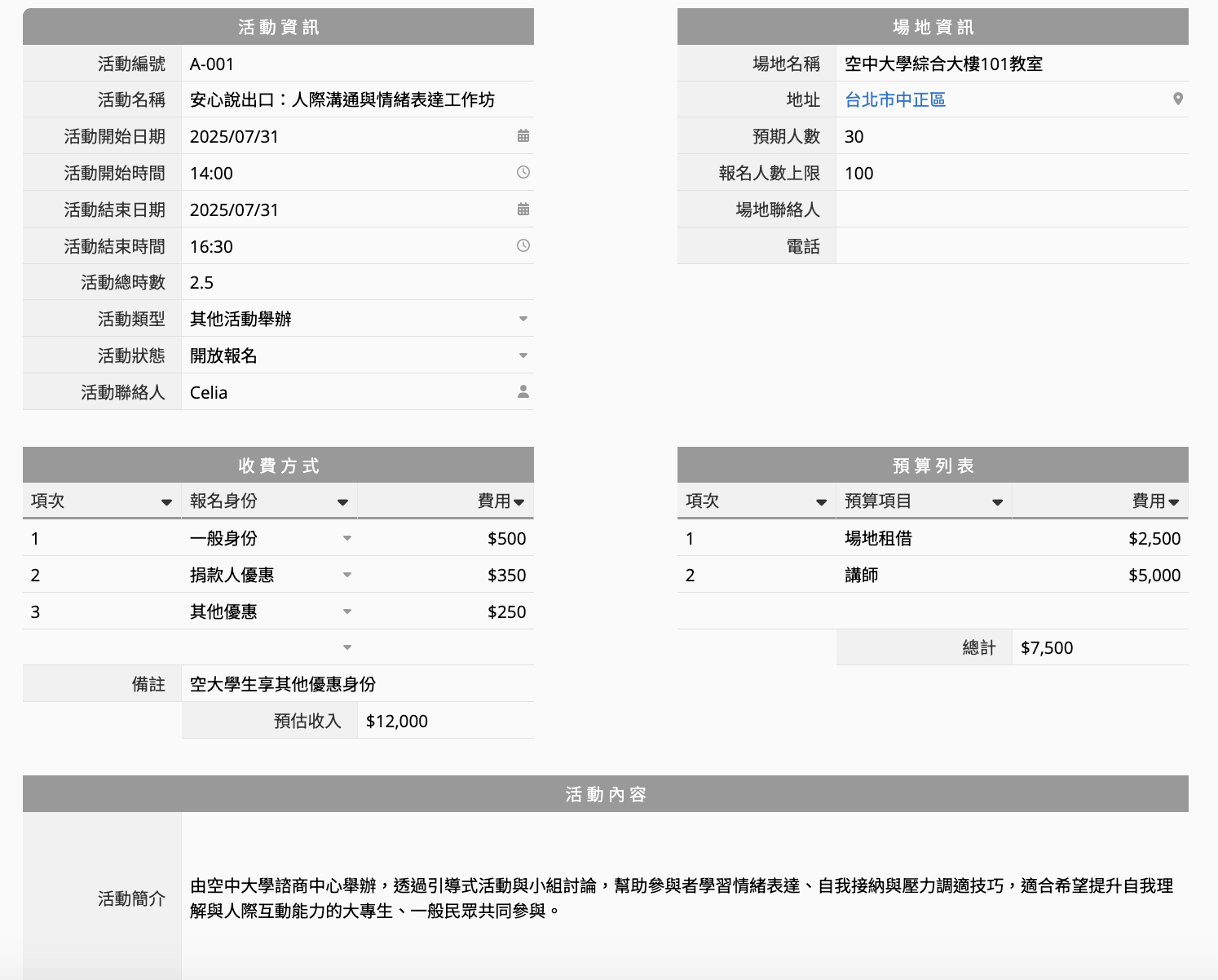Open the 預算項目 column header filter arrow
Screen dimensions: 1218x980
click(997, 502)
